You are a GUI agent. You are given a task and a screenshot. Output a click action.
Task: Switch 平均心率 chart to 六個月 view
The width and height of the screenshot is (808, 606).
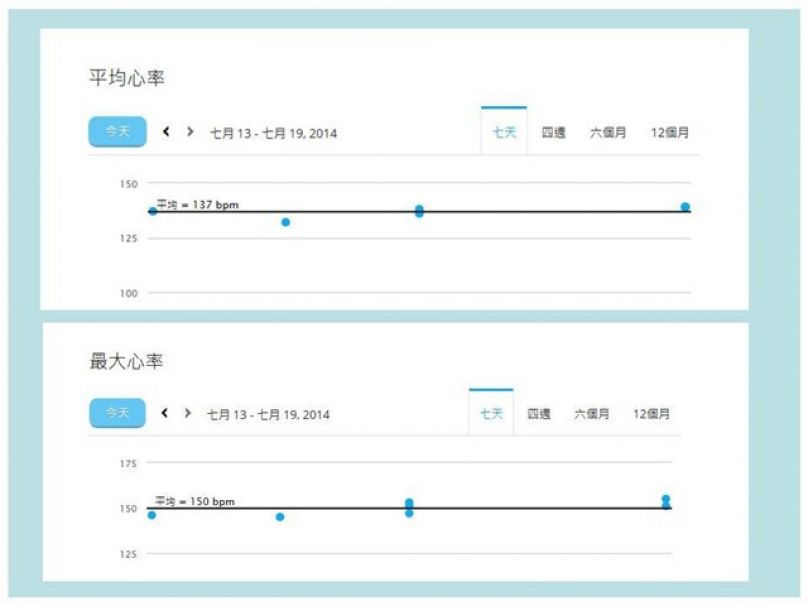click(608, 132)
